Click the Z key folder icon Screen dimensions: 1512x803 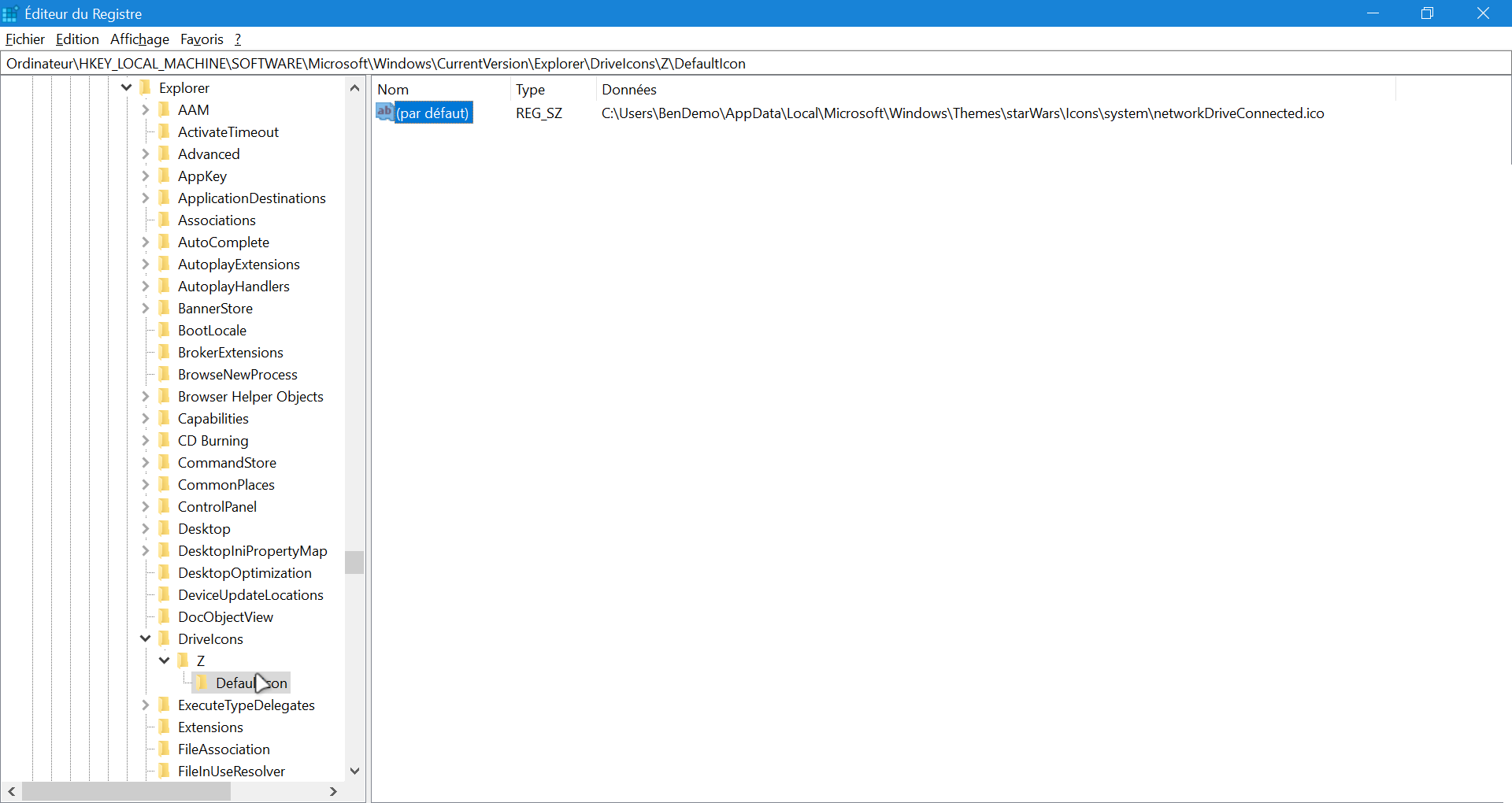pos(183,661)
